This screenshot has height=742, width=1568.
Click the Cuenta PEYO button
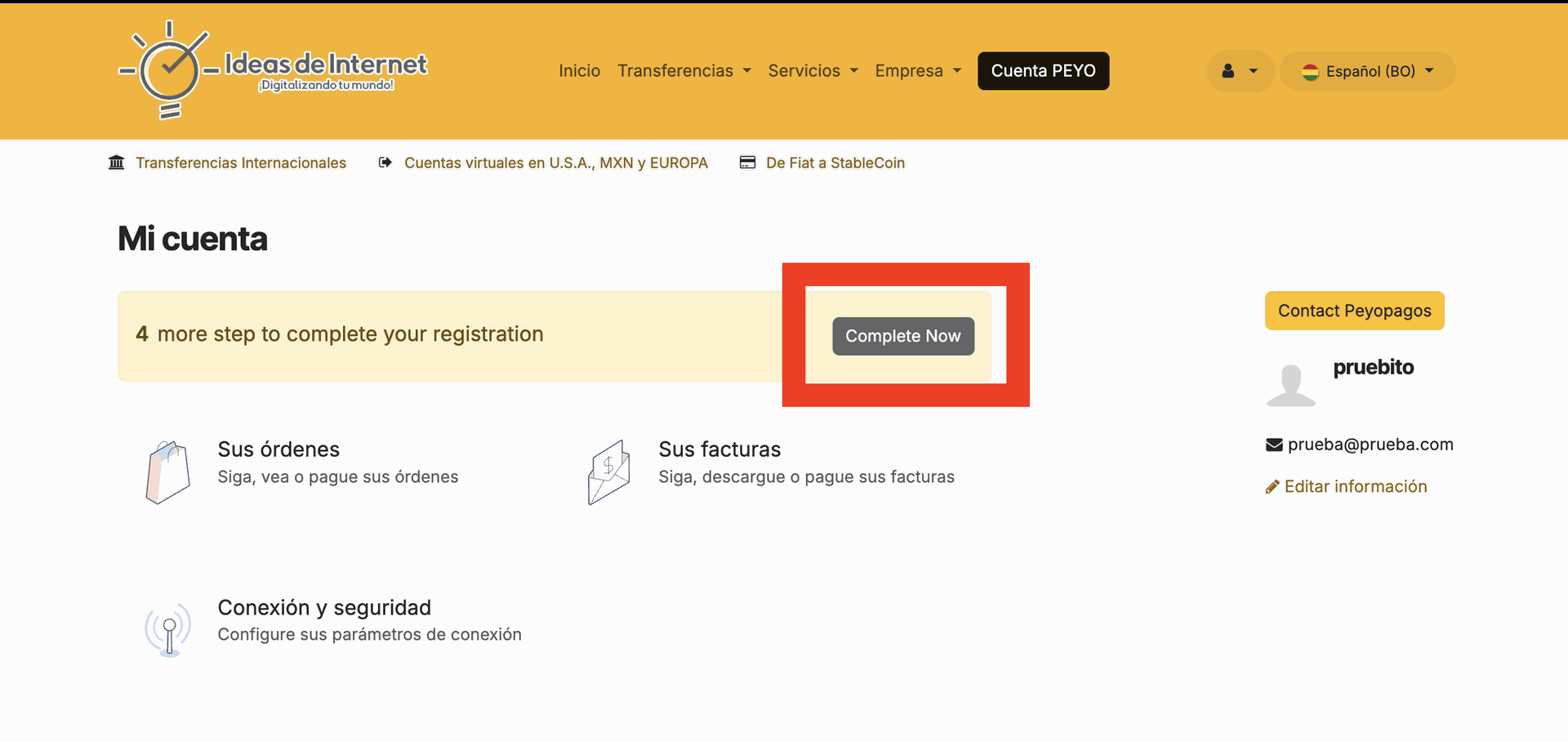click(1043, 71)
